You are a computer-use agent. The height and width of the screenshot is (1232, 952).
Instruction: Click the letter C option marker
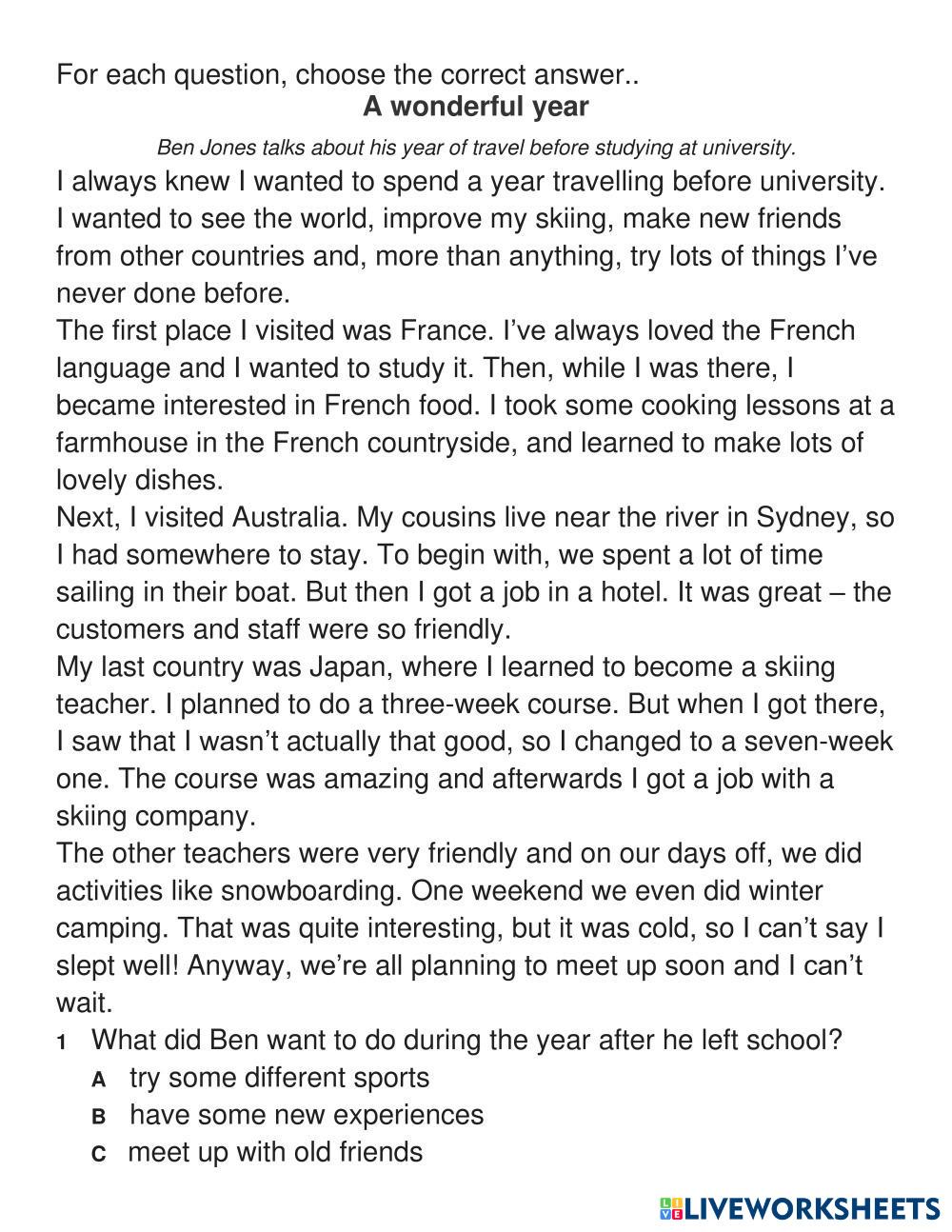[x=98, y=1153]
